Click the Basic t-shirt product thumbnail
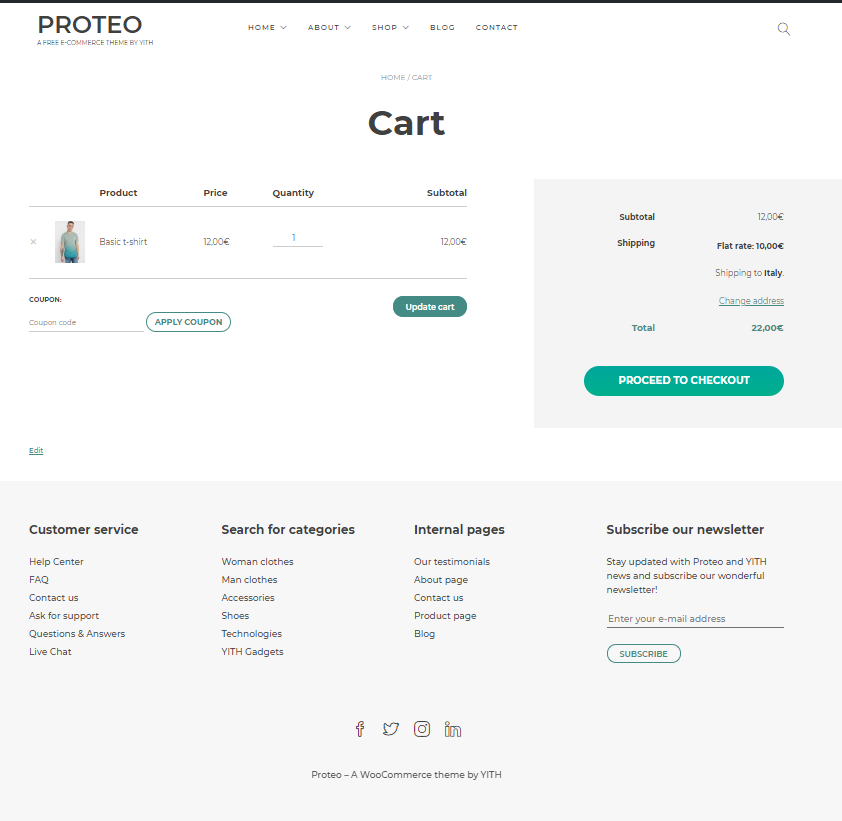842x821 pixels. [70, 242]
